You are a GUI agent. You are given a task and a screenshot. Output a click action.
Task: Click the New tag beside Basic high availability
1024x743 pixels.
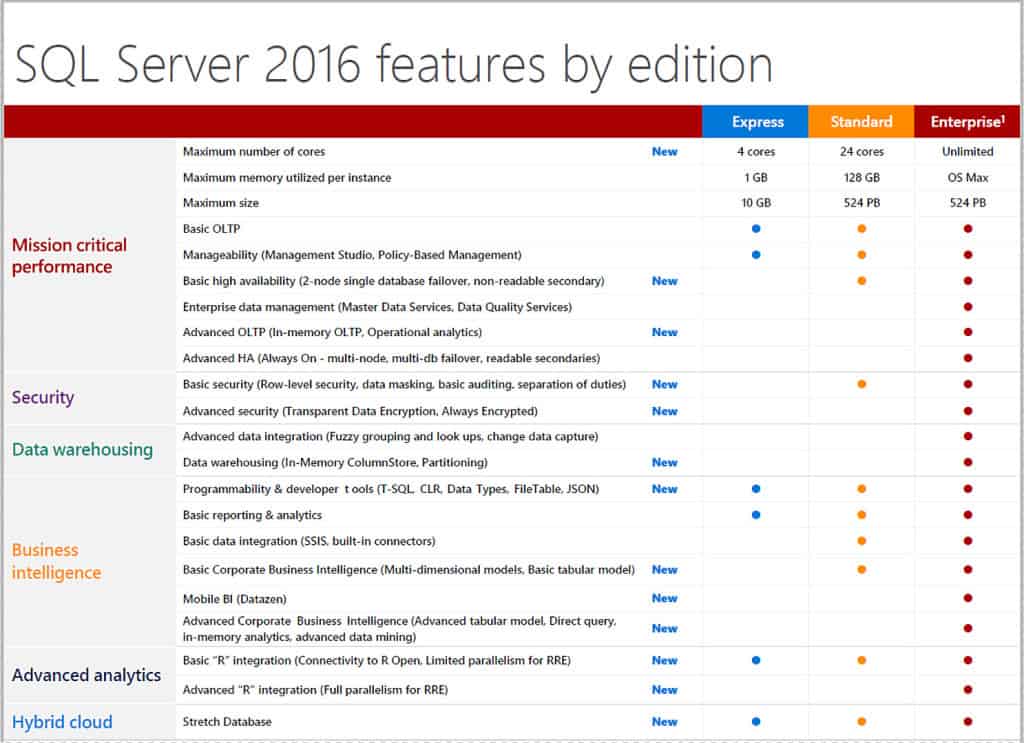click(x=664, y=281)
